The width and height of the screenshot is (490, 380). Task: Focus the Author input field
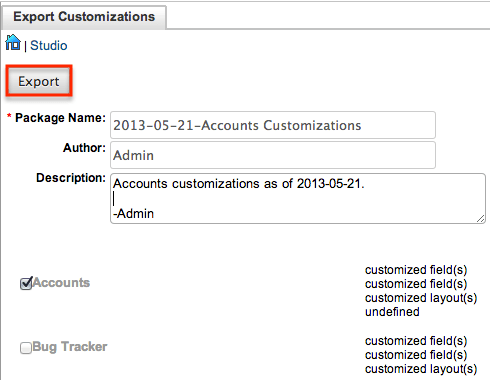(273, 155)
